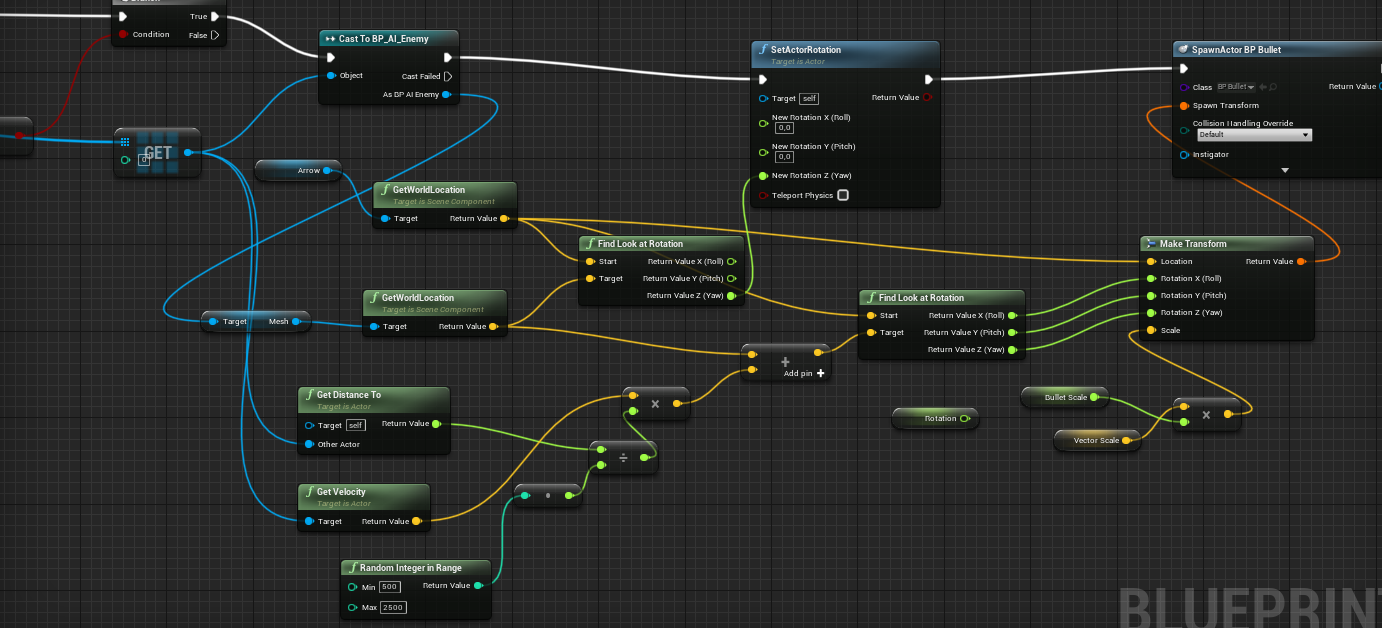1382x628 pixels.
Task: Click the Branch True execution pin
Action: tap(214, 17)
